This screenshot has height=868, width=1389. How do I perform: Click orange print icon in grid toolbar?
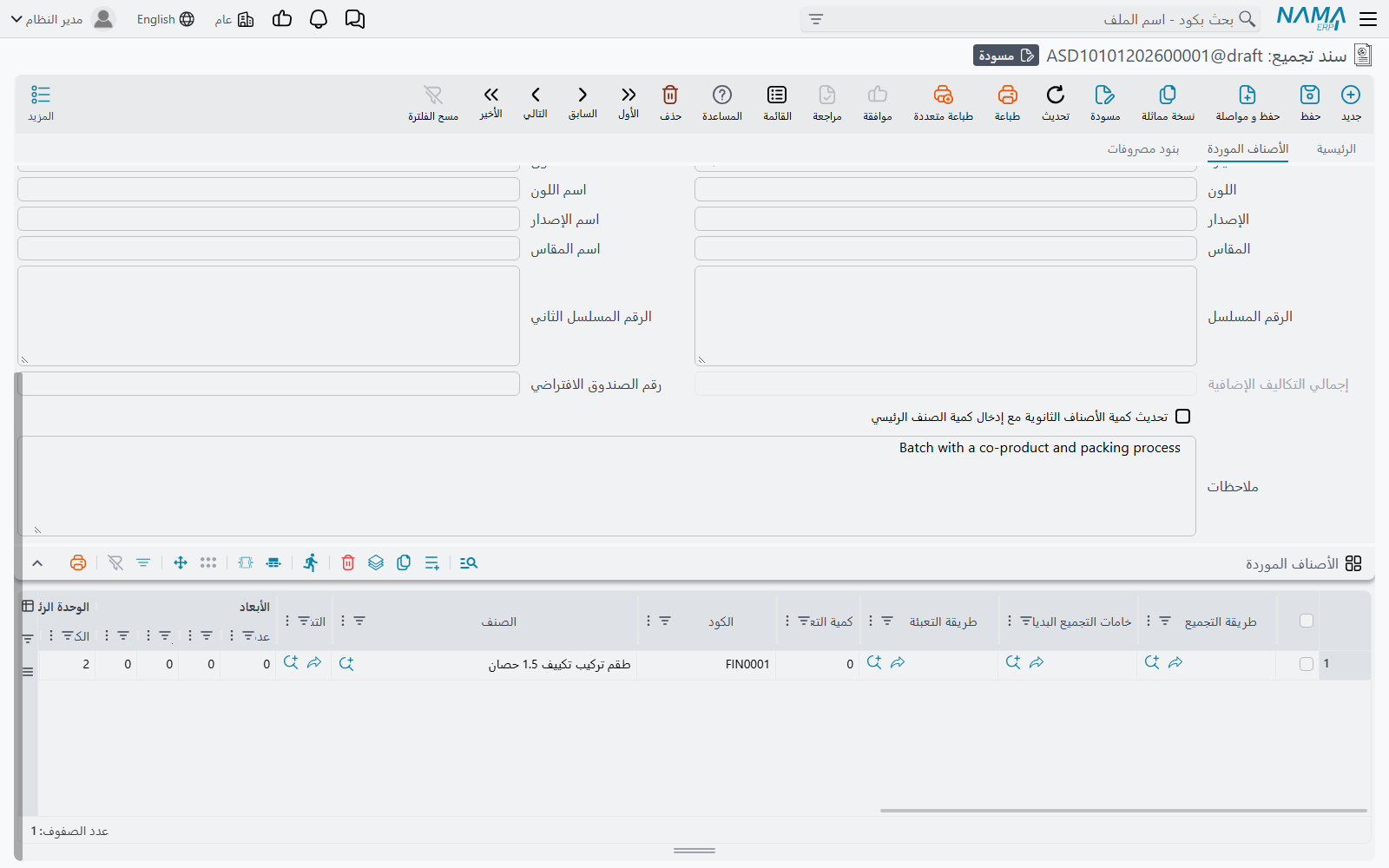78,562
